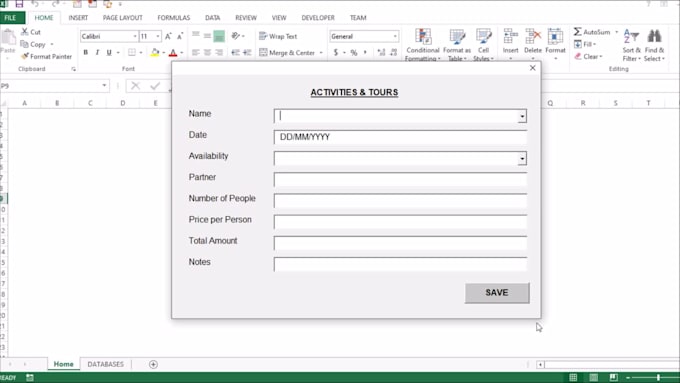The width and height of the screenshot is (680, 383).
Task: Click the Copy icon in Clipboard
Action: coord(24,44)
